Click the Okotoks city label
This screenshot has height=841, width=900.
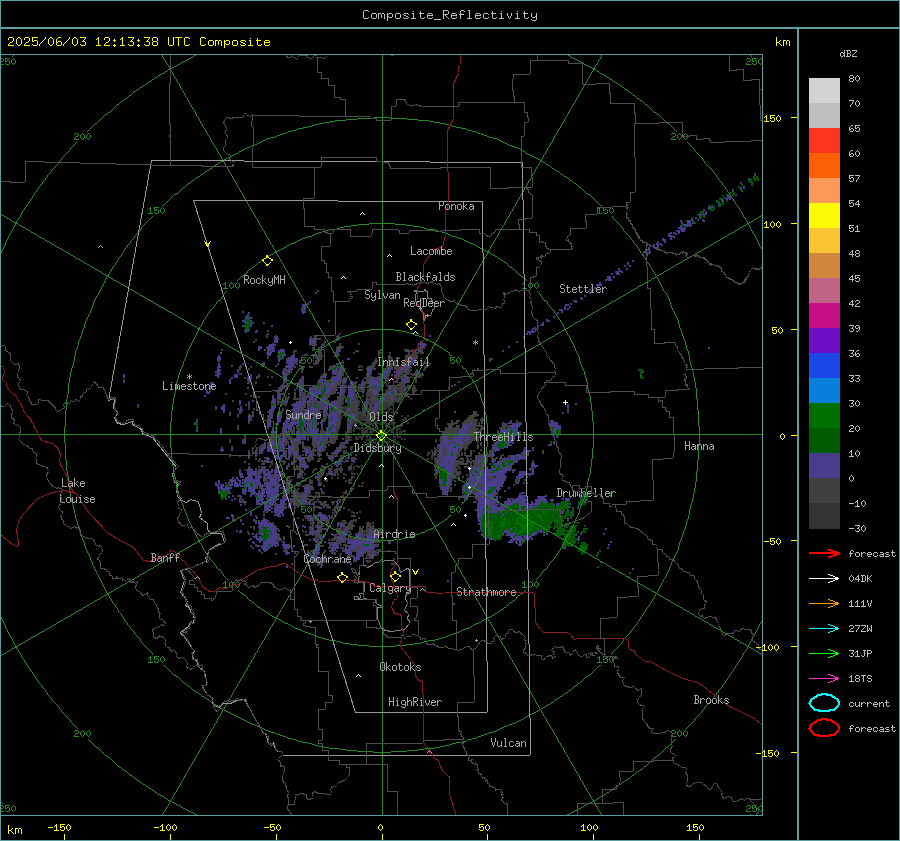(x=400, y=667)
